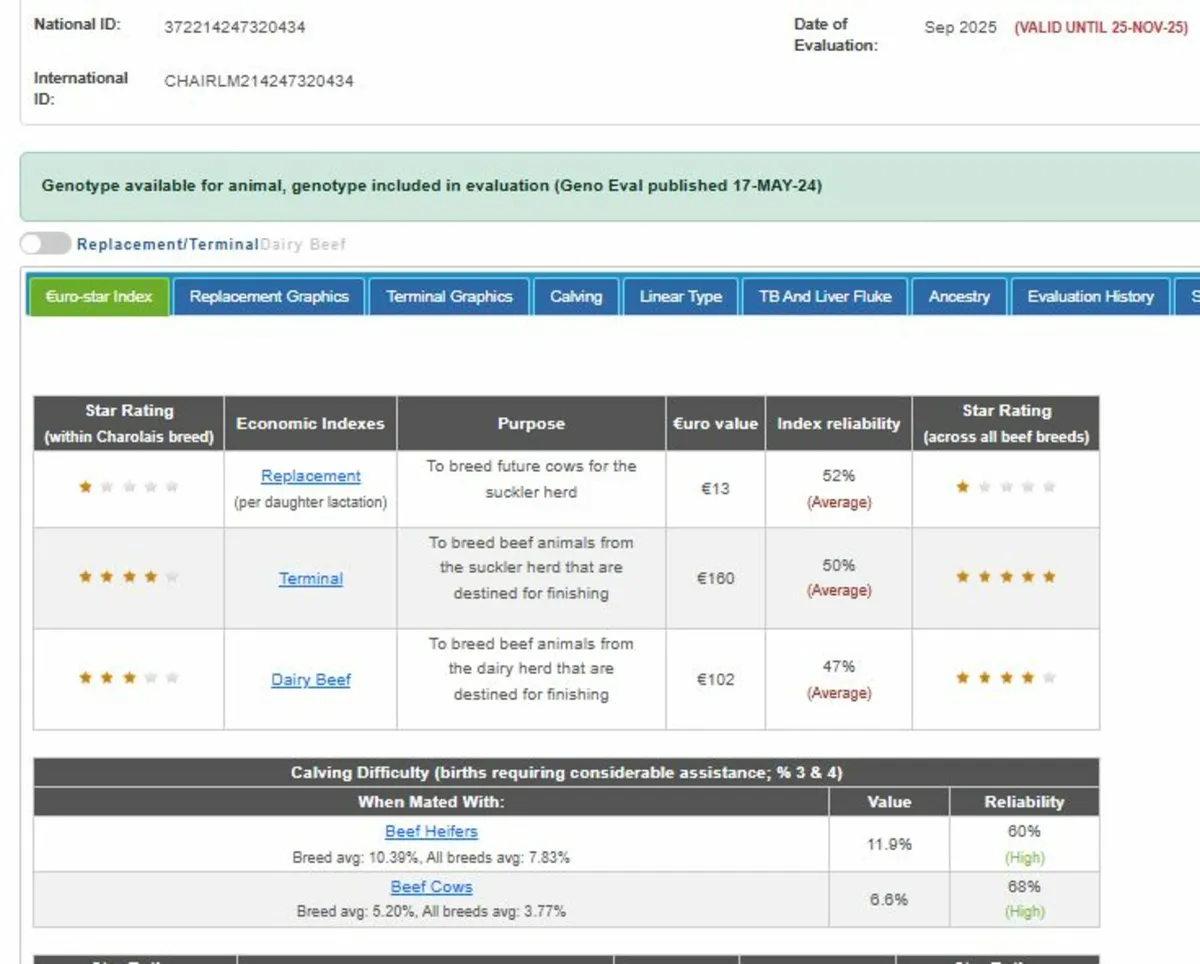Select the Calving tab
The width and height of the screenshot is (1200, 964).
click(576, 297)
